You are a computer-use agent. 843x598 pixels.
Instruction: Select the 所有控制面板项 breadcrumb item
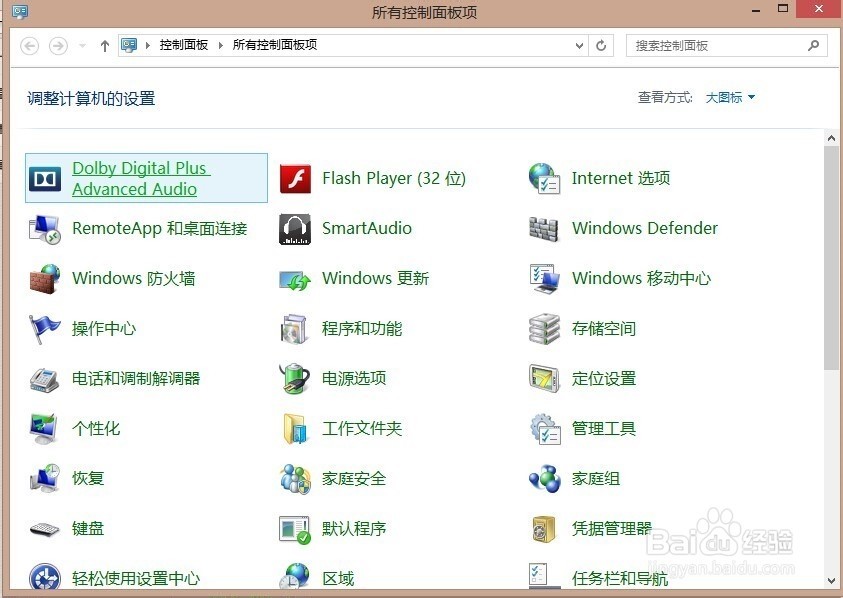tap(275, 45)
